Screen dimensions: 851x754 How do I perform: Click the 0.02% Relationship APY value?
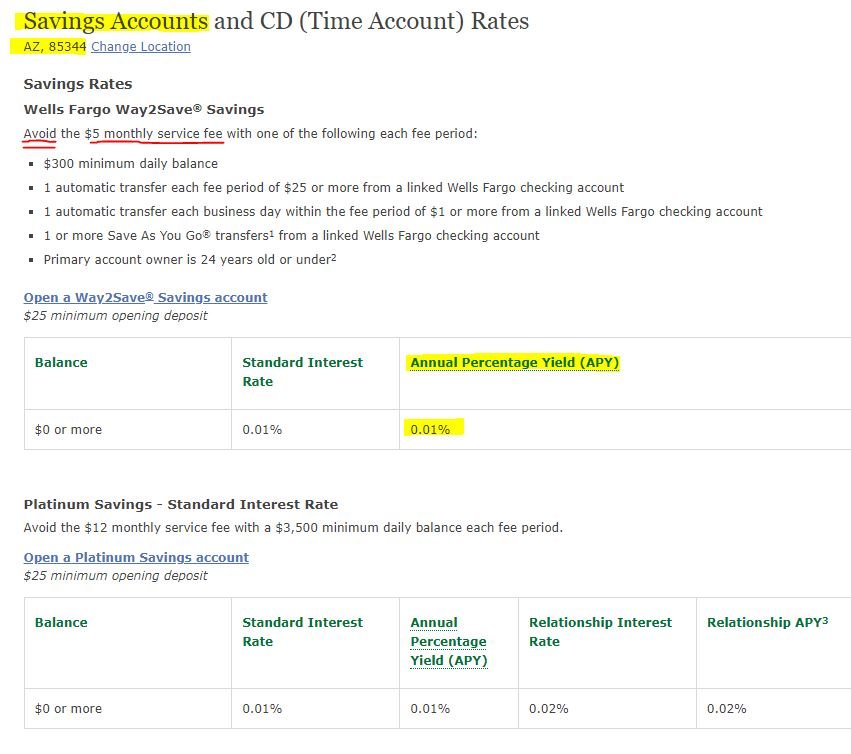[727, 709]
